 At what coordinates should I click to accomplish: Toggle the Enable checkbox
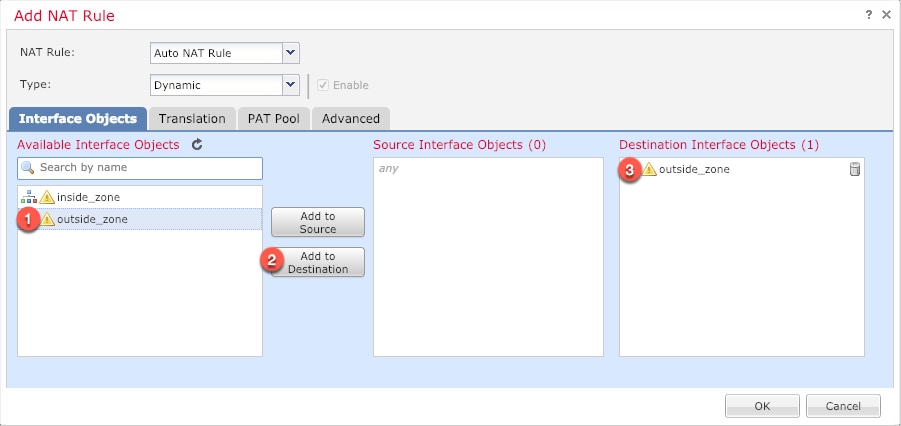coord(323,85)
